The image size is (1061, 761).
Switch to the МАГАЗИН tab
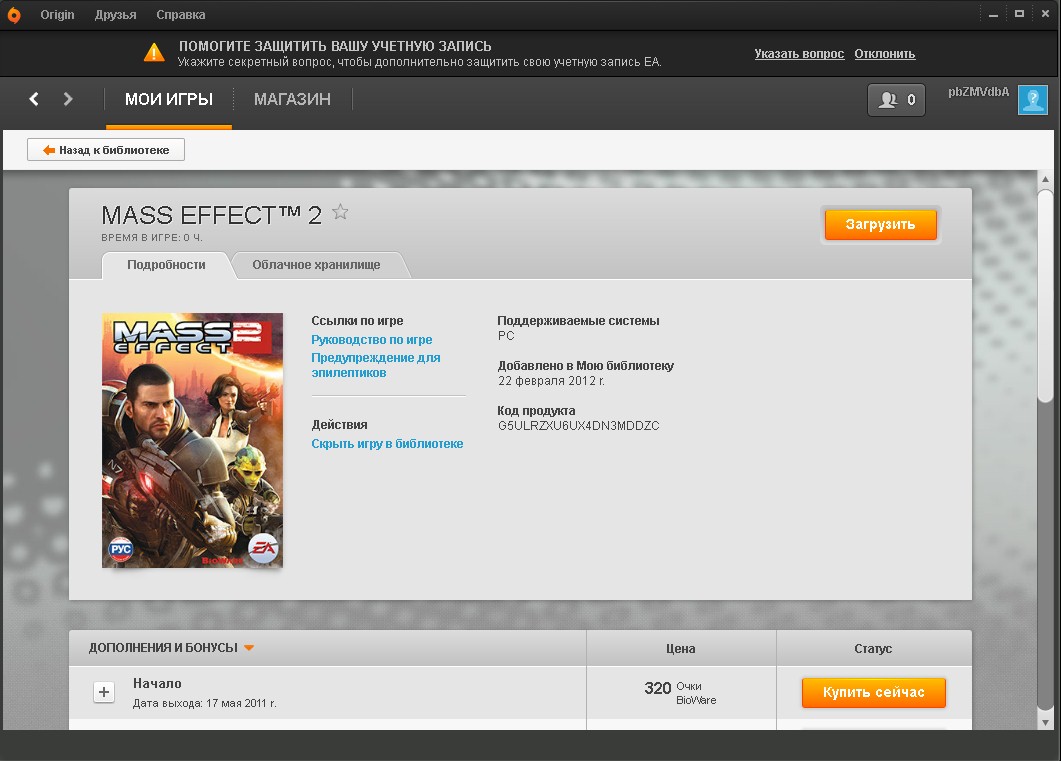(x=292, y=99)
